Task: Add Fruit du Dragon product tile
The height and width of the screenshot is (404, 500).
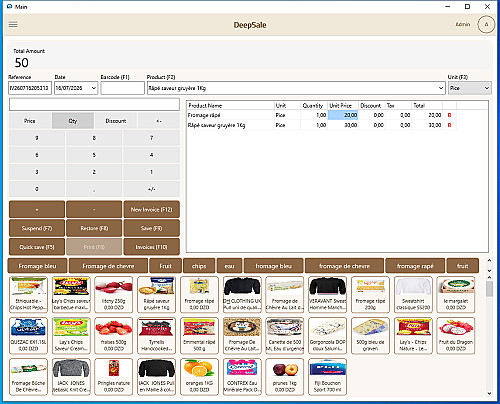Action: point(456,336)
